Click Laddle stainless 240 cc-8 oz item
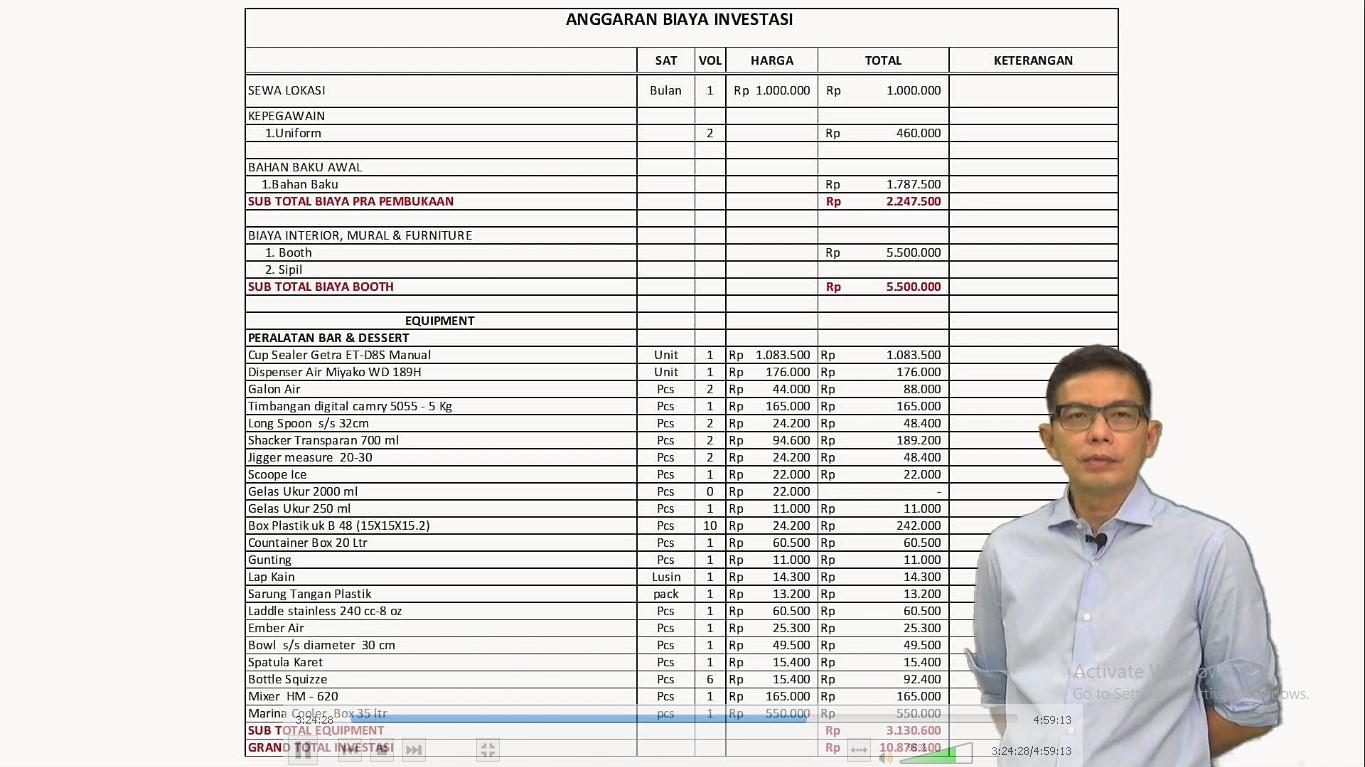Image resolution: width=1365 pixels, height=767 pixels. 325,611
